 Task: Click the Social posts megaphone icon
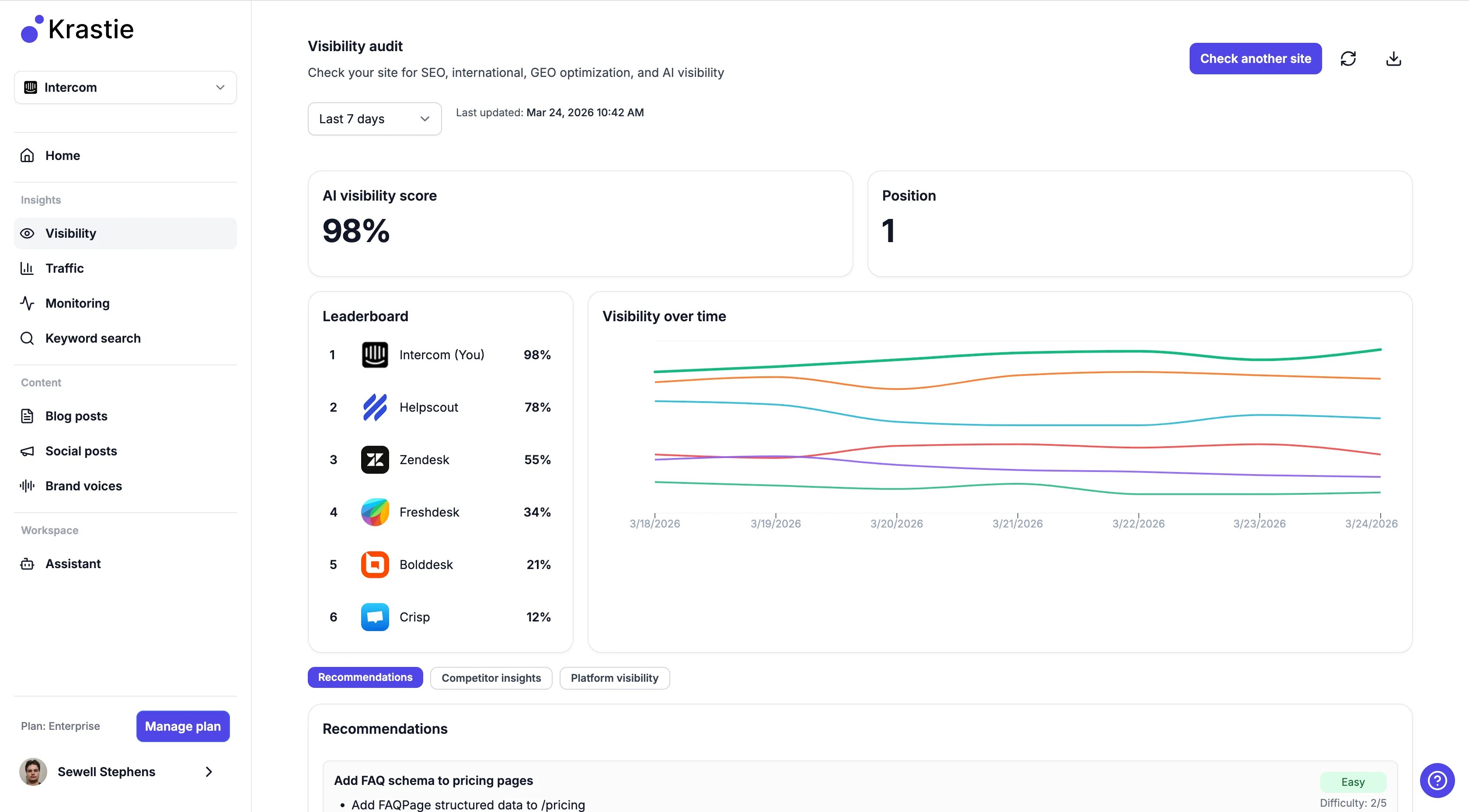tap(28, 451)
